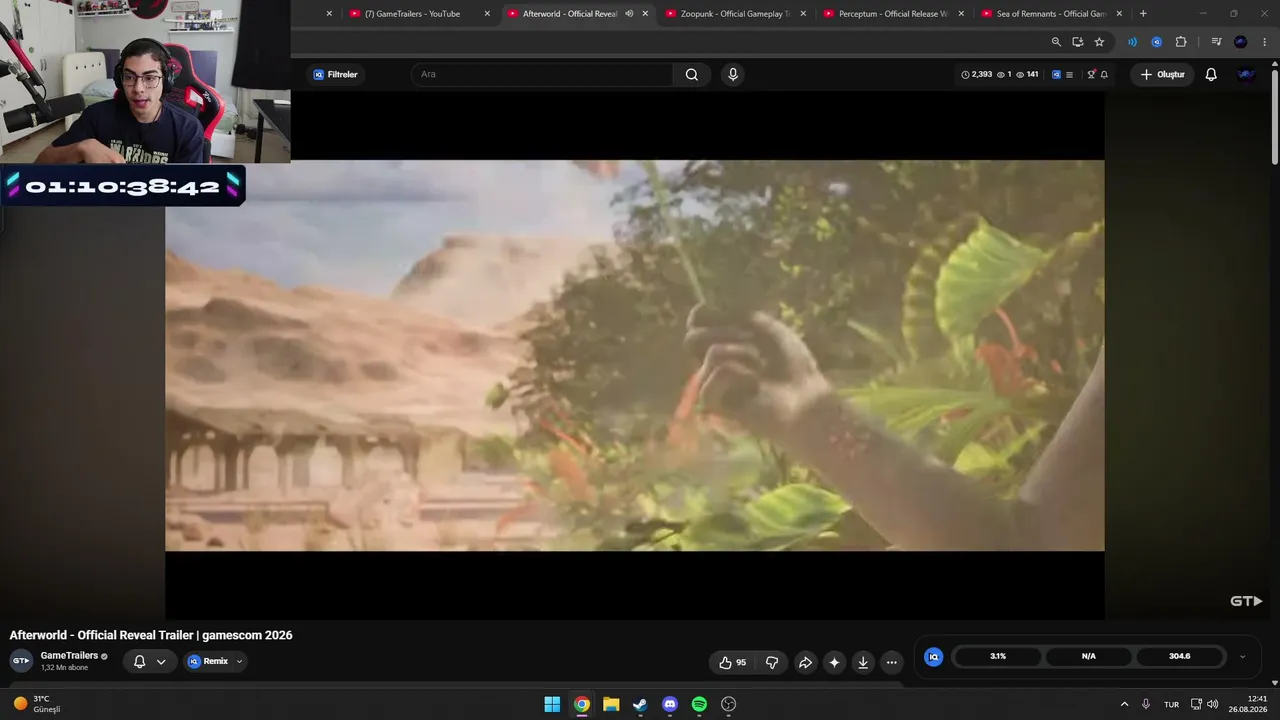
Task: Open Spotify from the taskbar
Action: point(699,704)
